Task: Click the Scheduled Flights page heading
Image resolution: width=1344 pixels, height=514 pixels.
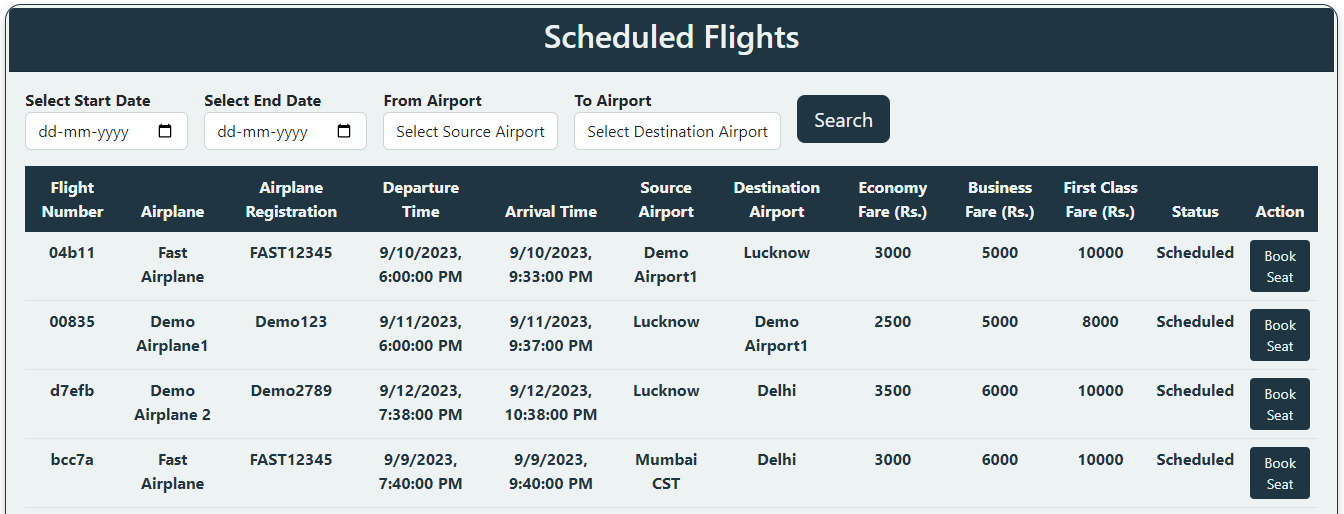Action: 671,38
